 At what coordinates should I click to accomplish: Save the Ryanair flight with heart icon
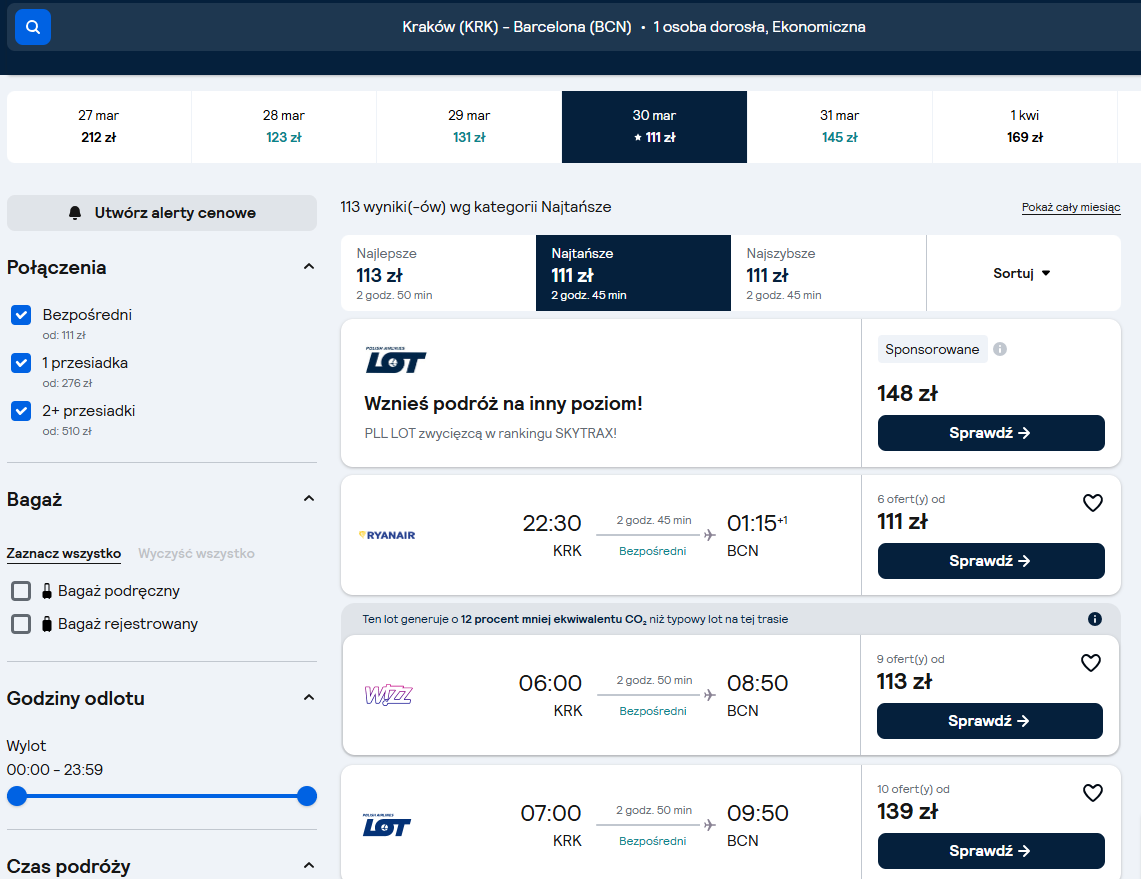pyautogui.click(x=1092, y=503)
